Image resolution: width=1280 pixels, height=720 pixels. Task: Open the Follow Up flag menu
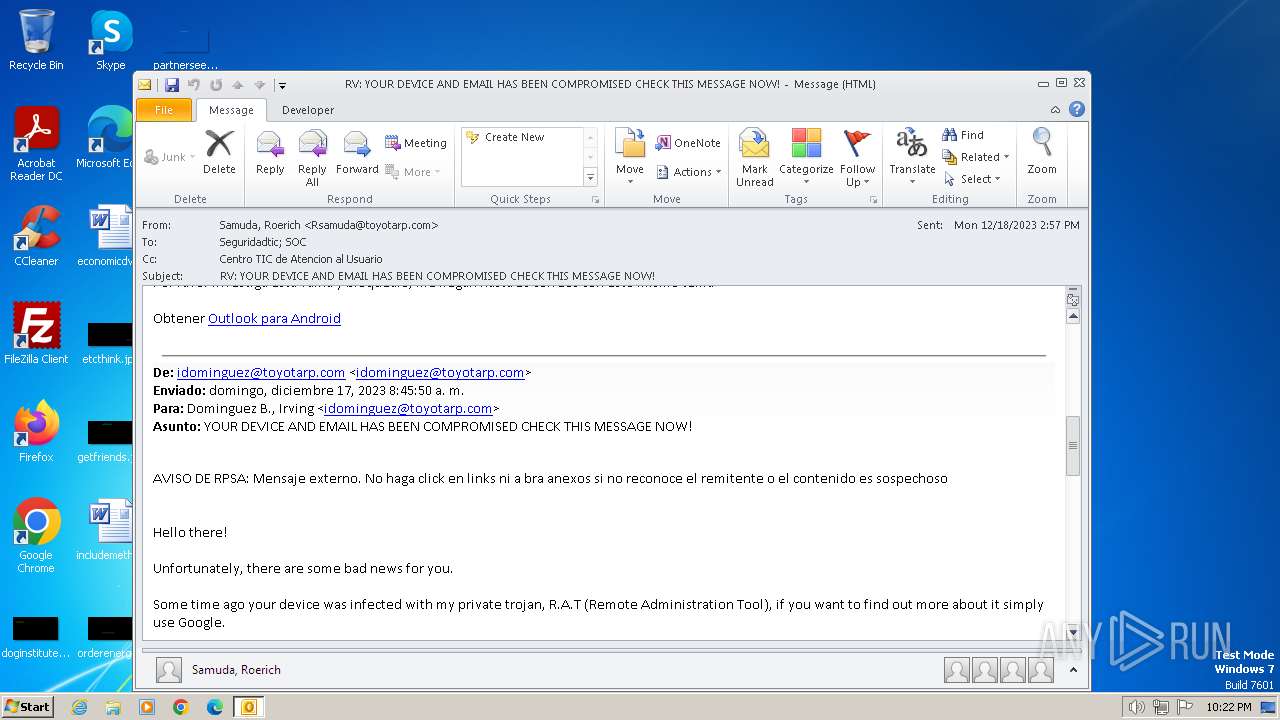click(x=857, y=158)
